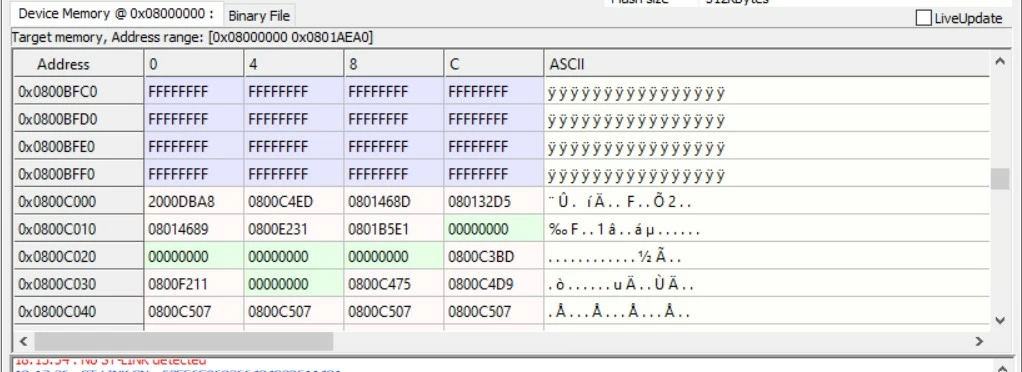The image size is (1022, 372).
Task: Click memory cell value 2000DBA8
Action: pyautogui.click(x=194, y=202)
